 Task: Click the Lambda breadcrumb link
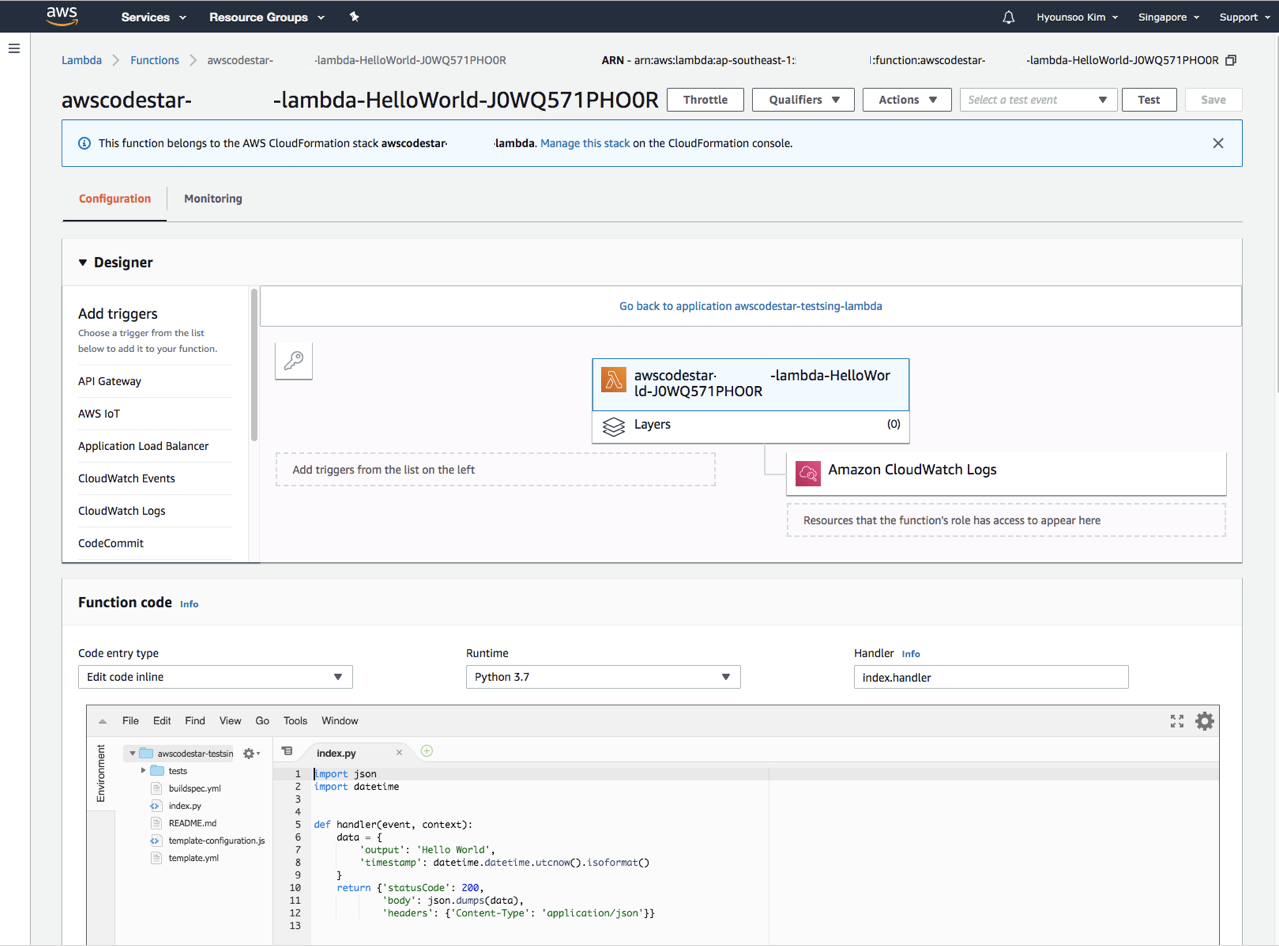coord(82,60)
